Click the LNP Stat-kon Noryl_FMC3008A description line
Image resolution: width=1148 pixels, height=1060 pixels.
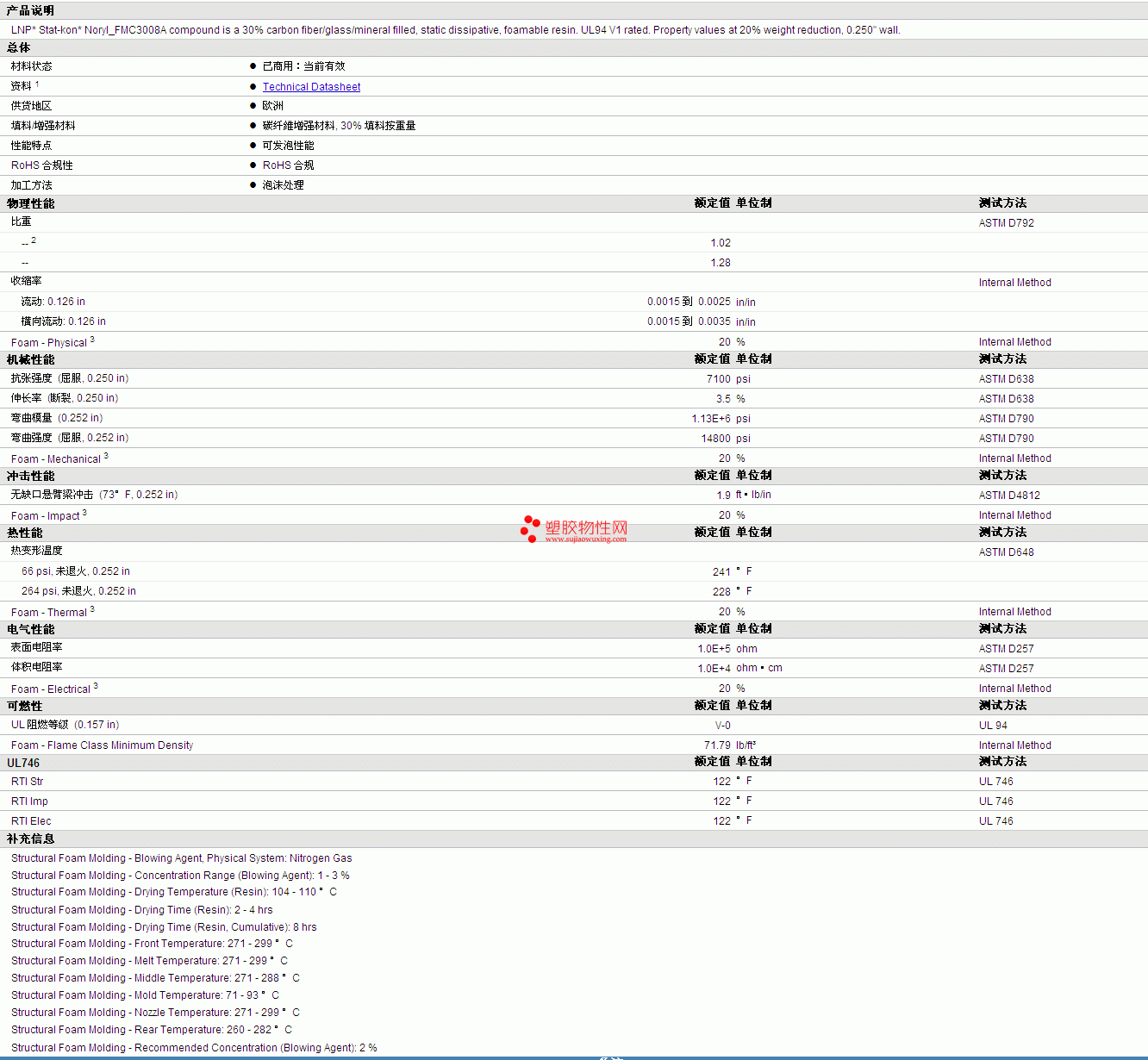pyautogui.click(x=455, y=30)
